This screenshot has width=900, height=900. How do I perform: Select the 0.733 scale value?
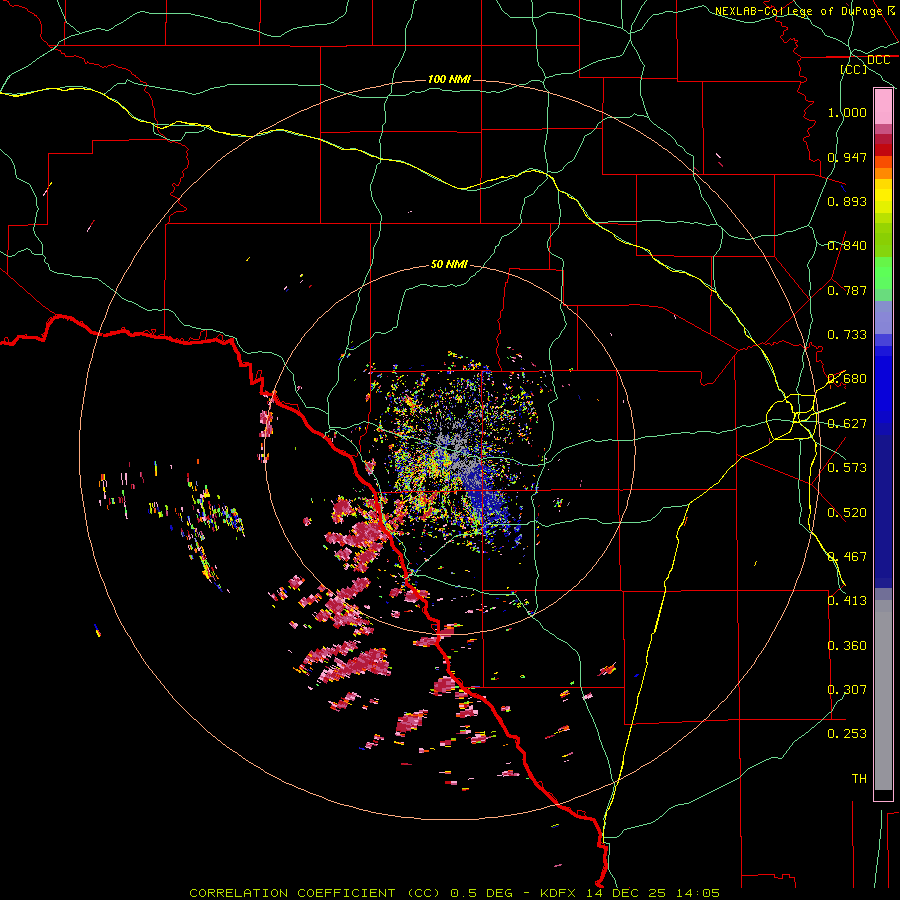(x=847, y=335)
